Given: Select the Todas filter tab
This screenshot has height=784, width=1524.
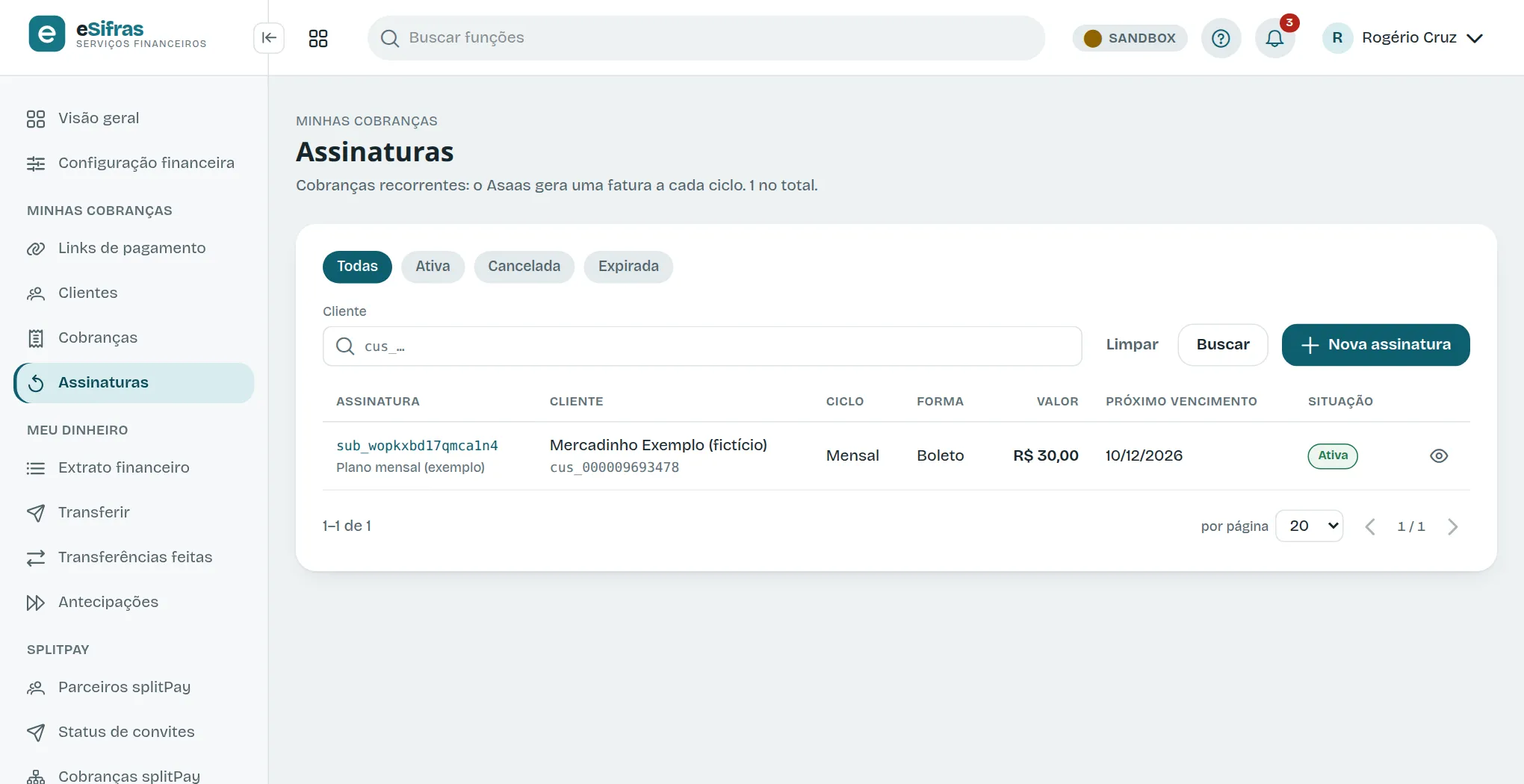Looking at the screenshot, I should (x=357, y=267).
